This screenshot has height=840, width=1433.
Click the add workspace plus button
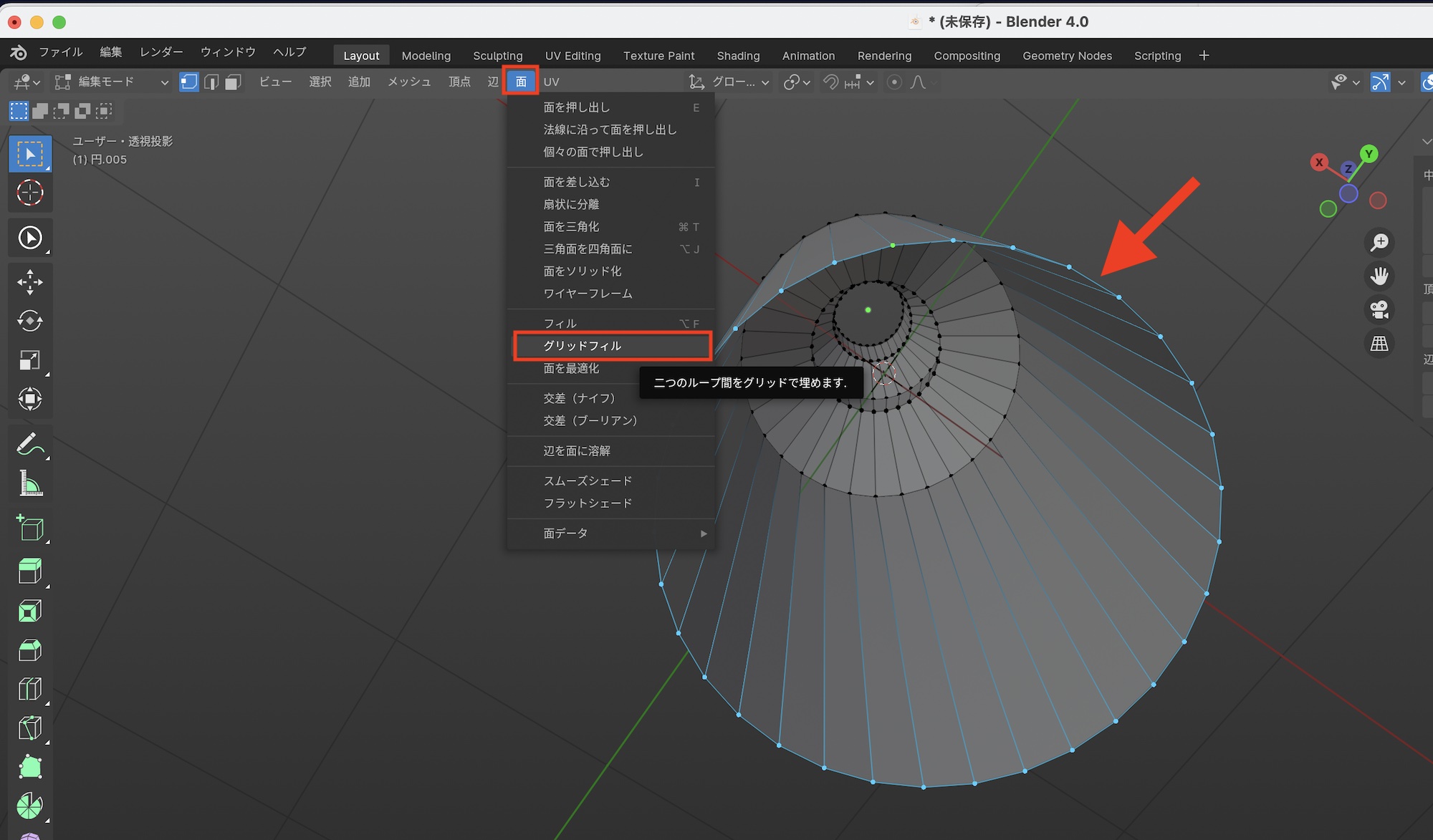coord(1204,56)
